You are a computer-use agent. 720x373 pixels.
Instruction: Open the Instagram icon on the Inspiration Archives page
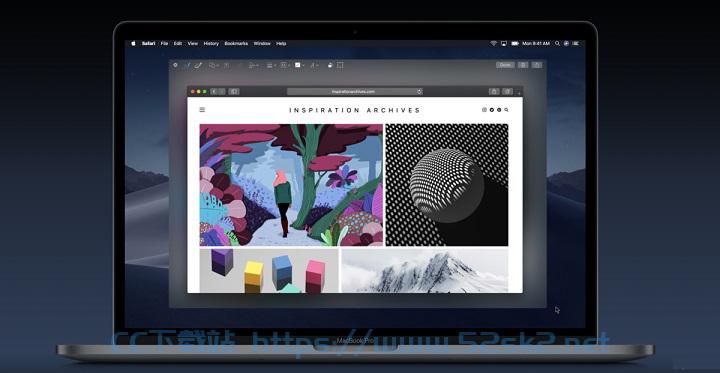coord(484,110)
